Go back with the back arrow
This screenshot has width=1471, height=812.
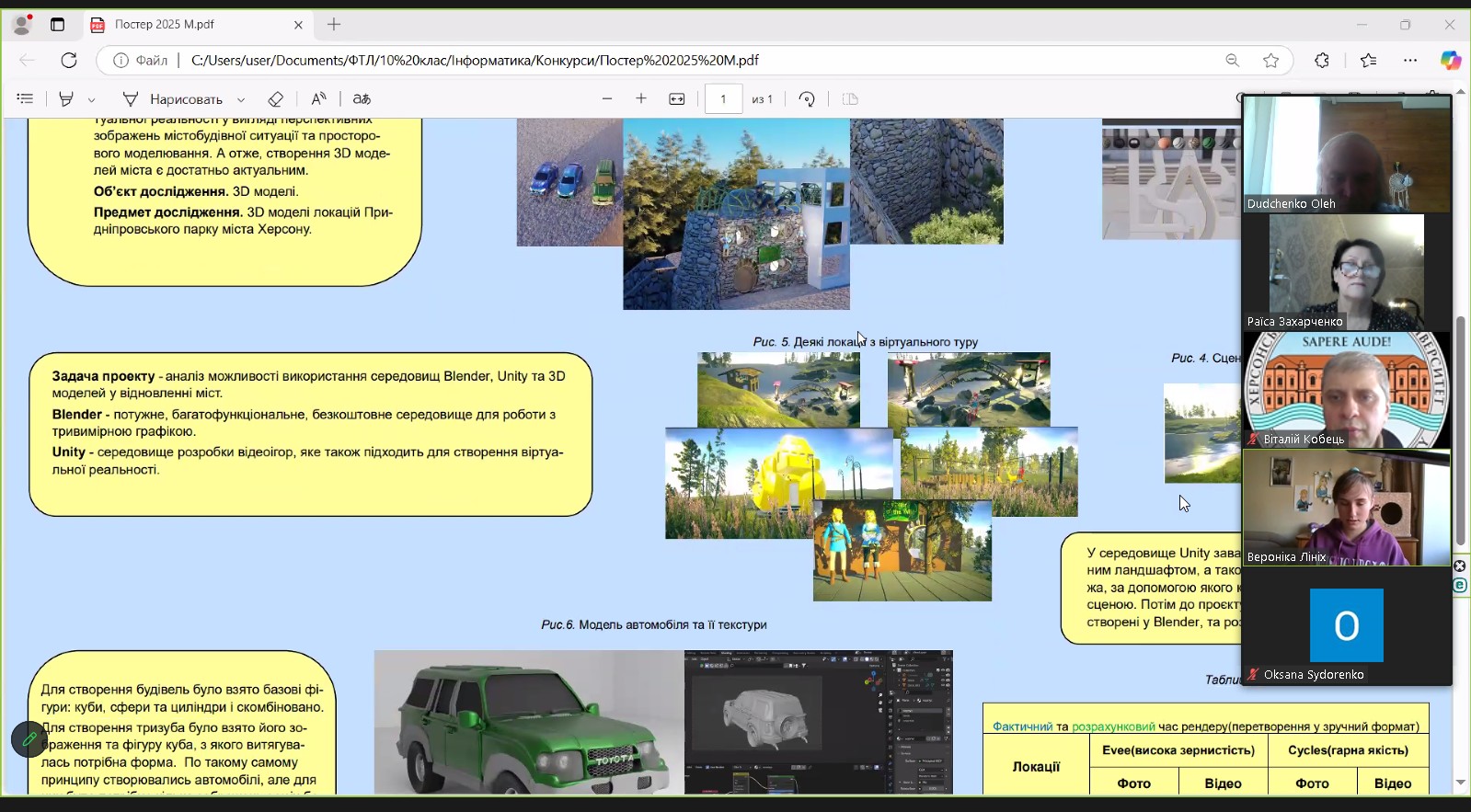28,61
